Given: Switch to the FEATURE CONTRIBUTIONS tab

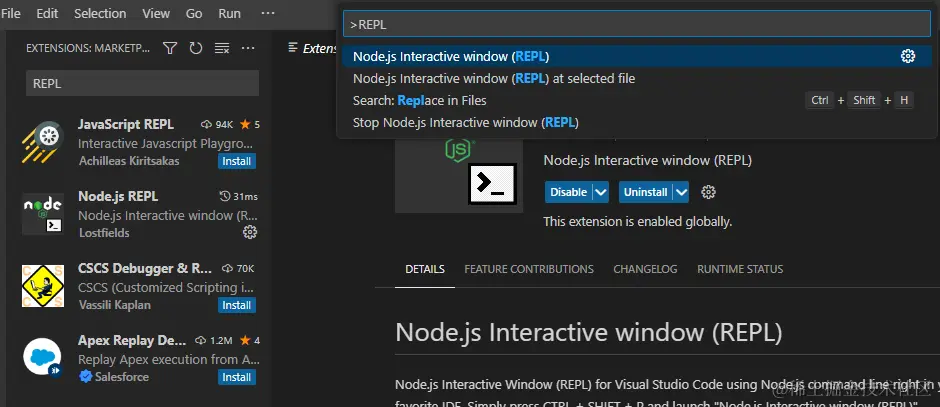Looking at the screenshot, I should click(529, 269).
